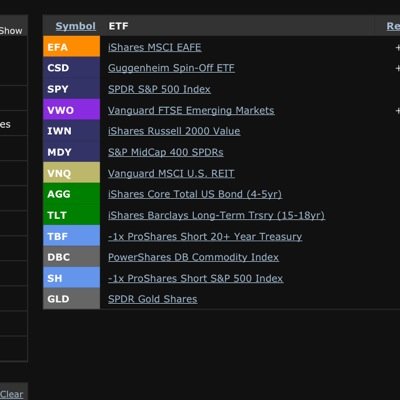Open the Guggenheim Spin-Off ETF link

171,68
